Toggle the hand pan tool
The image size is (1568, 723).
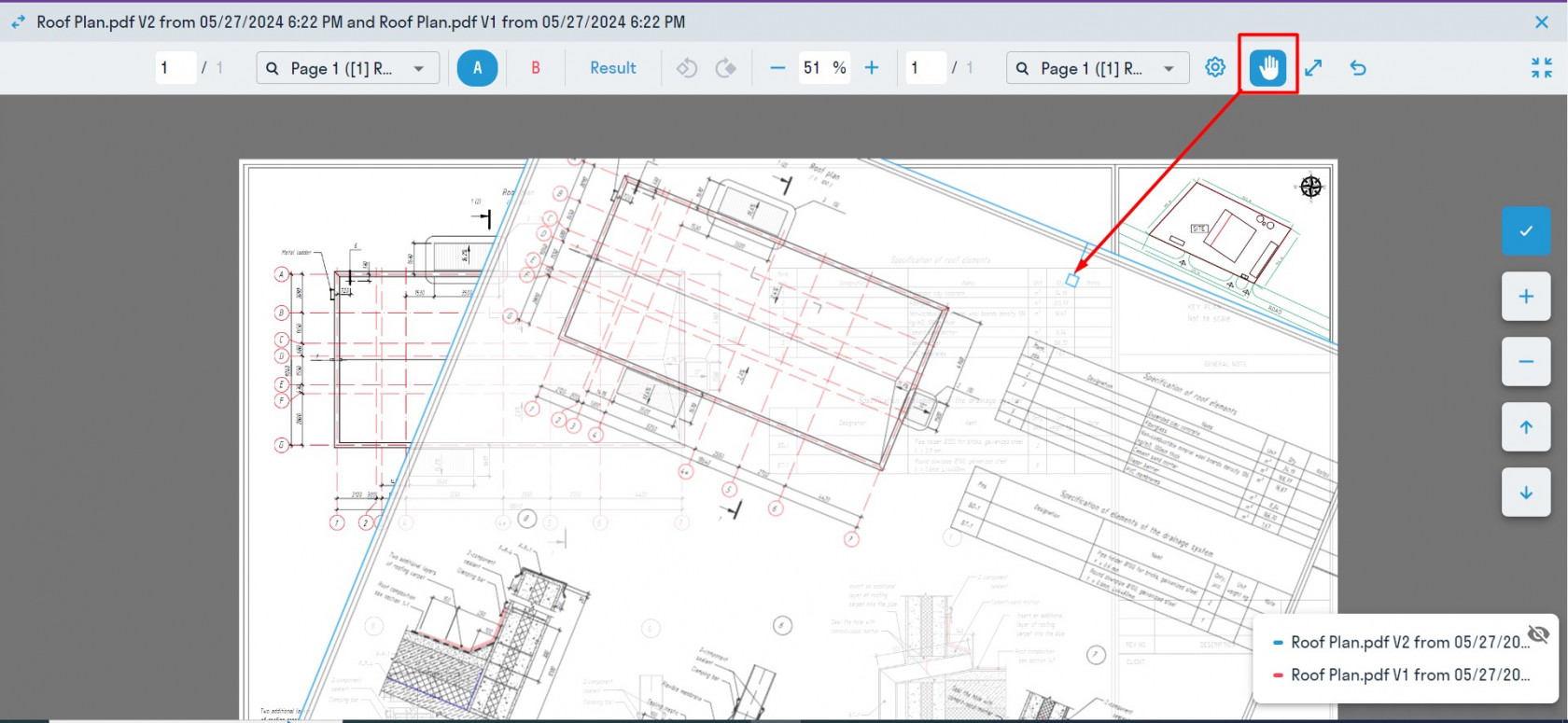click(1267, 67)
